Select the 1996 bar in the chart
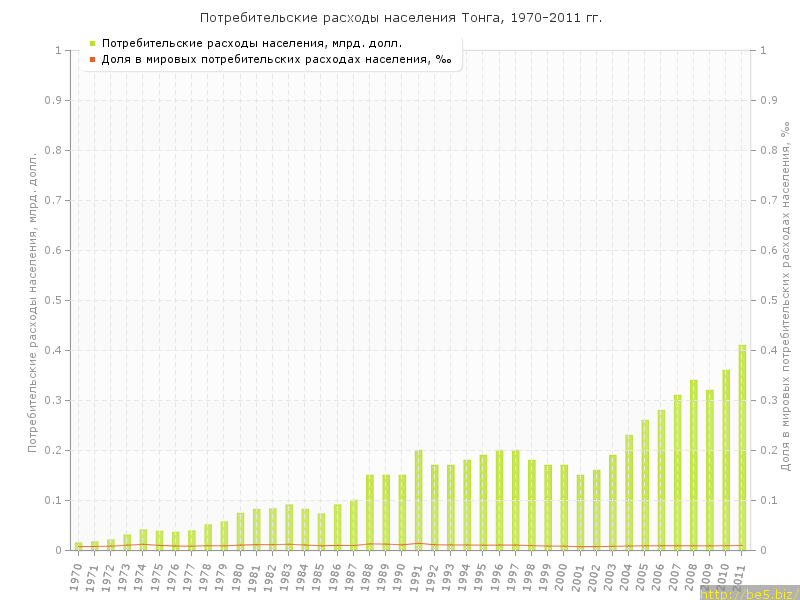800x600 pixels. click(499, 500)
